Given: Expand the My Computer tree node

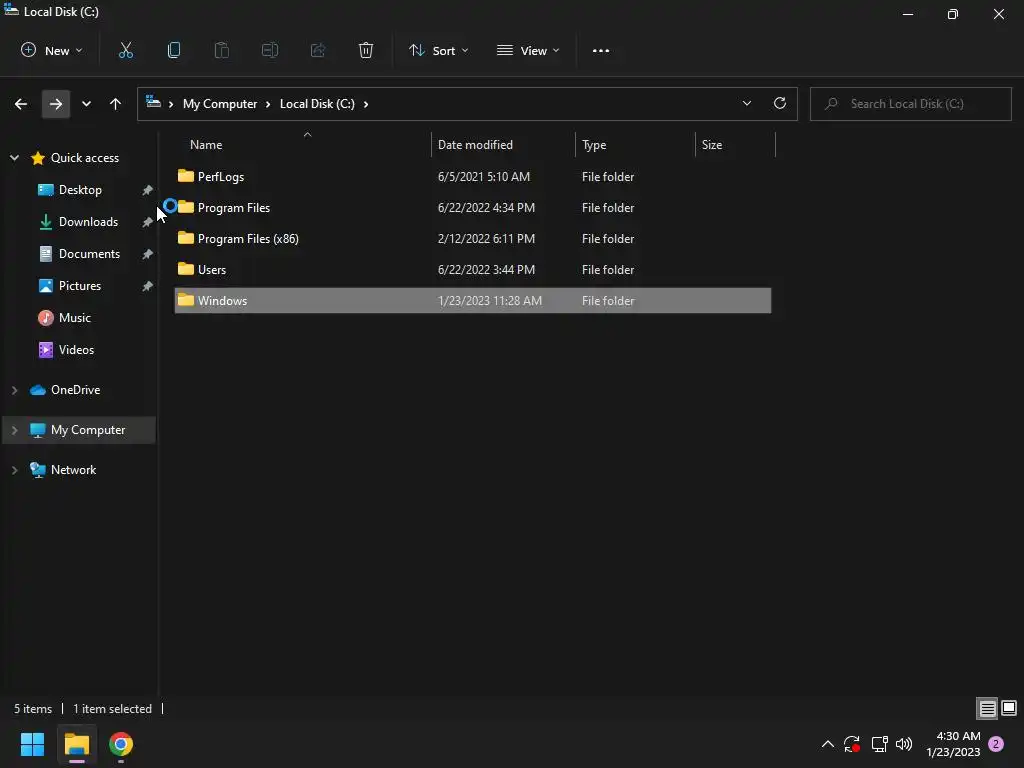Looking at the screenshot, I should pos(14,430).
